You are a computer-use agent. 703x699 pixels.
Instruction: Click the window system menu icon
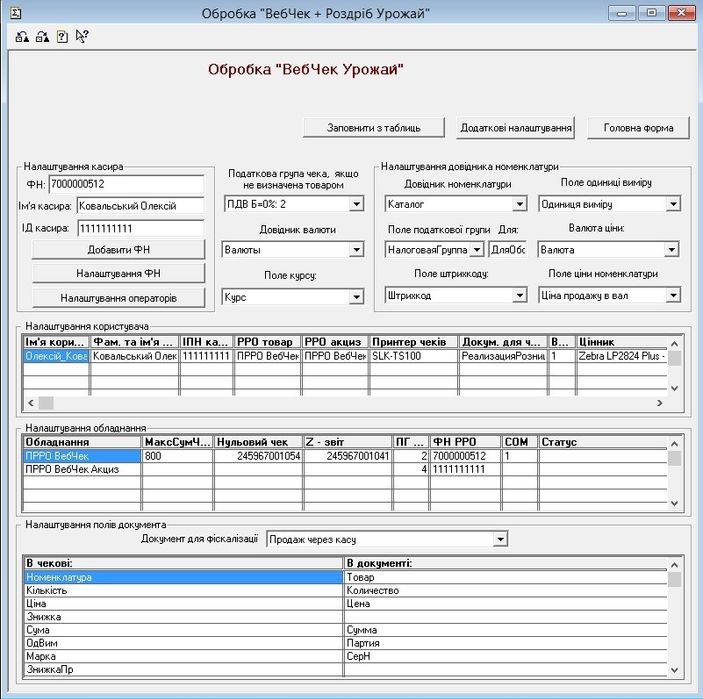click(x=16, y=13)
